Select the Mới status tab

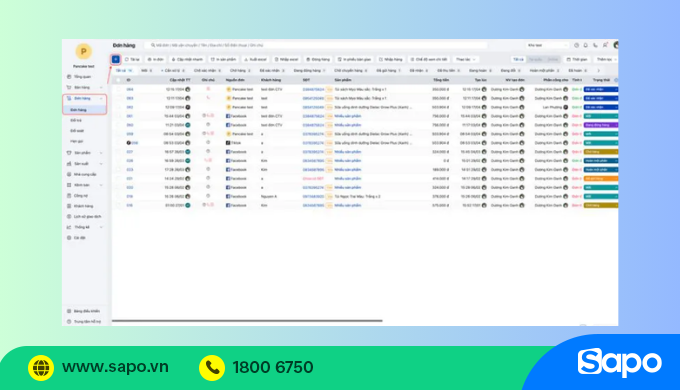pos(146,70)
